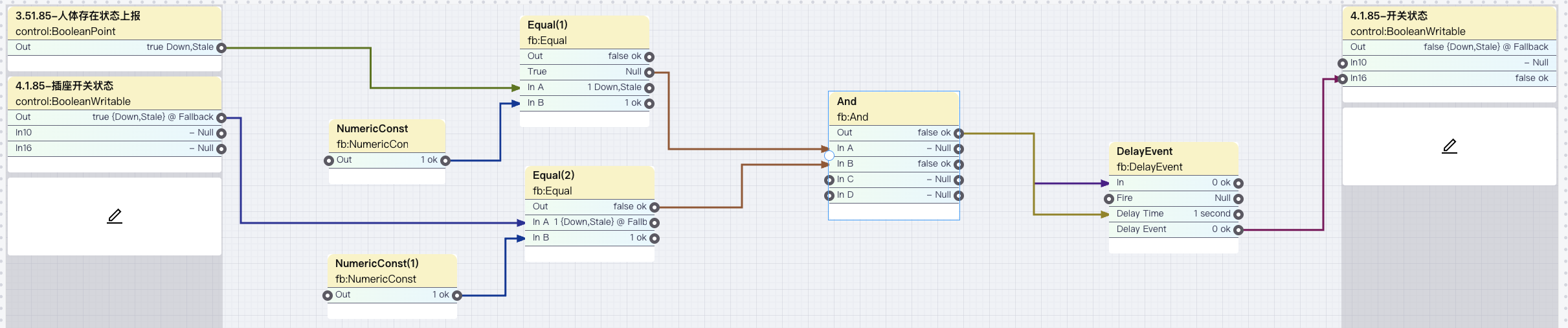Image resolution: width=1568 pixels, height=328 pixels.
Task: Click the pencil edit icon under 开关状态 block
Action: pyautogui.click(x=1450, y=146)
